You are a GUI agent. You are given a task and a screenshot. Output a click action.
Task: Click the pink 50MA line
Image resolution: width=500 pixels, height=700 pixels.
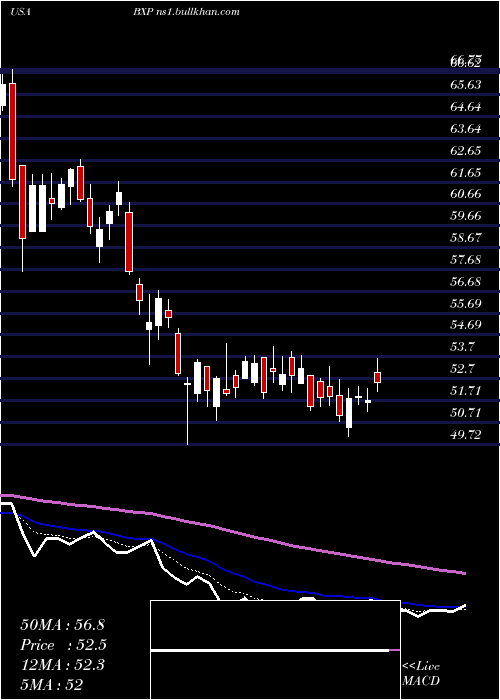tap(232, 532)
